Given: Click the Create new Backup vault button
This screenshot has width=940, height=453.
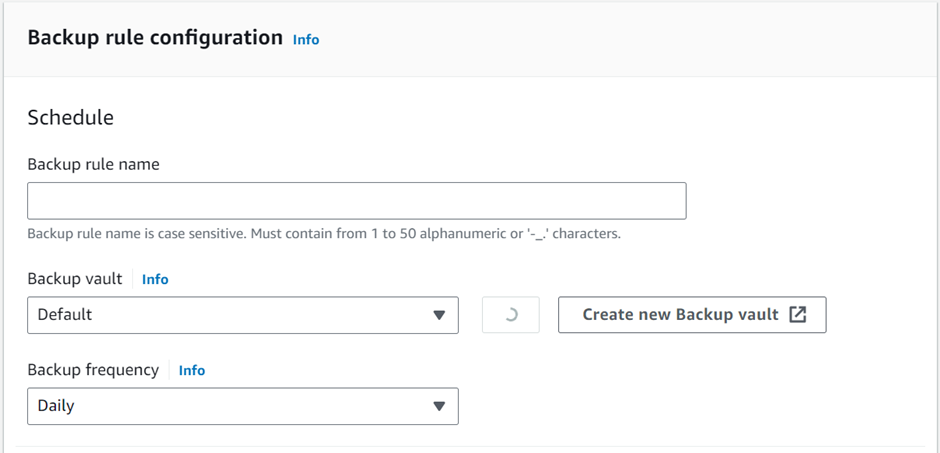Looking at the screenshot, I should click(x=691, y=315).
